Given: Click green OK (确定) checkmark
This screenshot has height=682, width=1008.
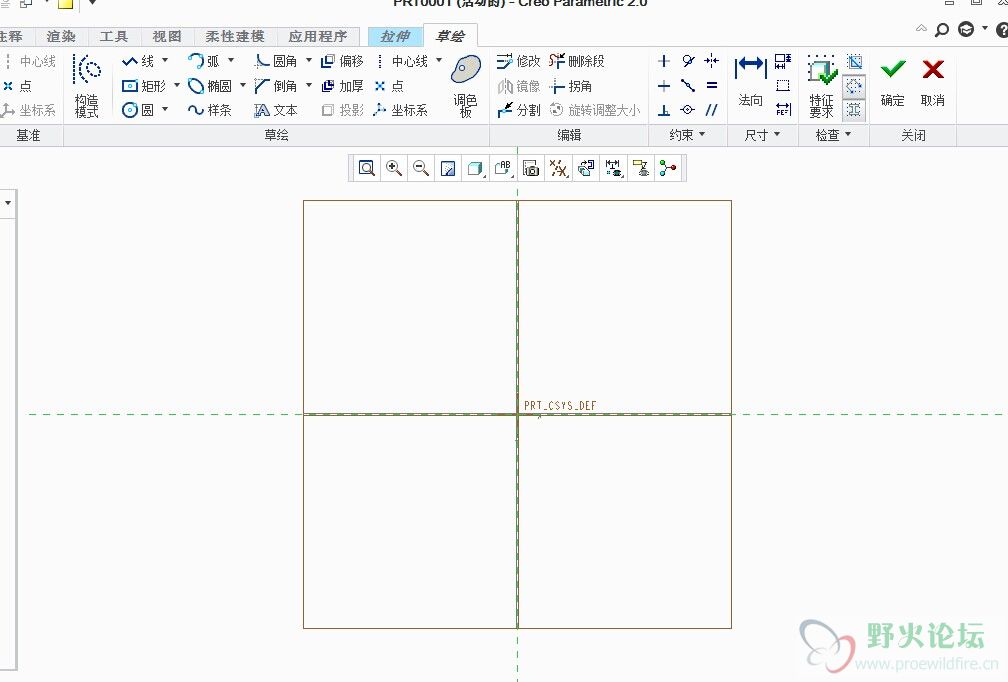Looking at the screenshot, I should tap(893, 82).
